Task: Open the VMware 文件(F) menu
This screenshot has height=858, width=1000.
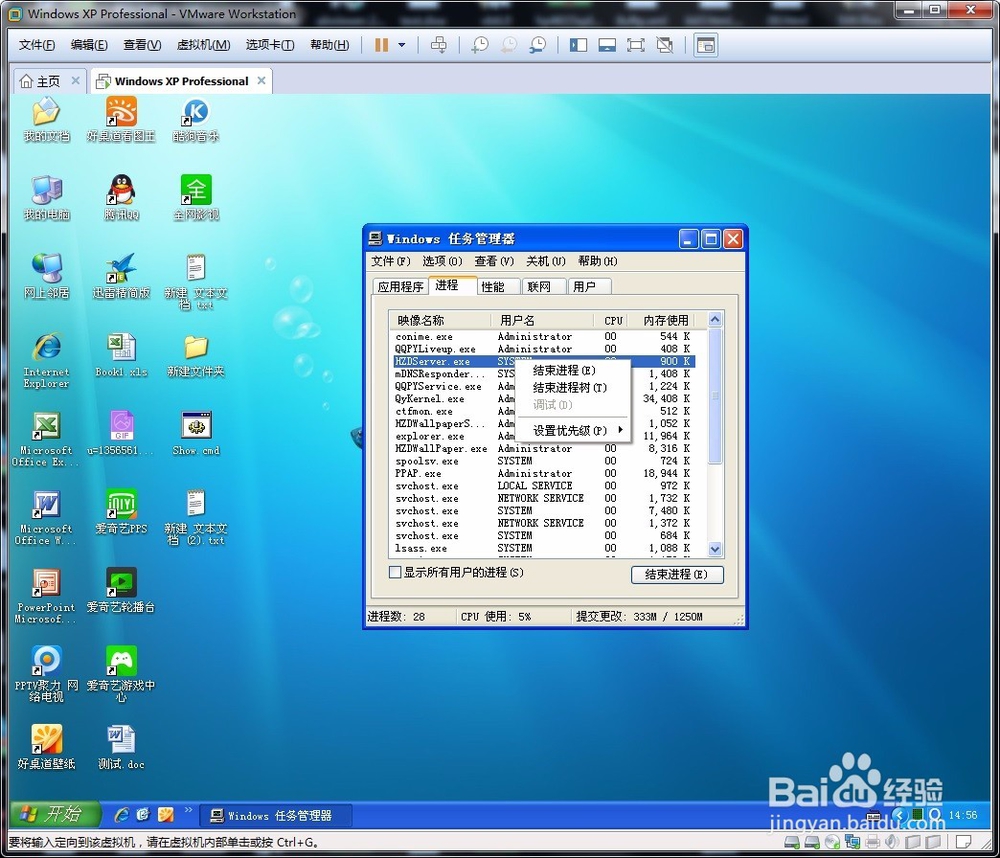Action: click(37, 45)
